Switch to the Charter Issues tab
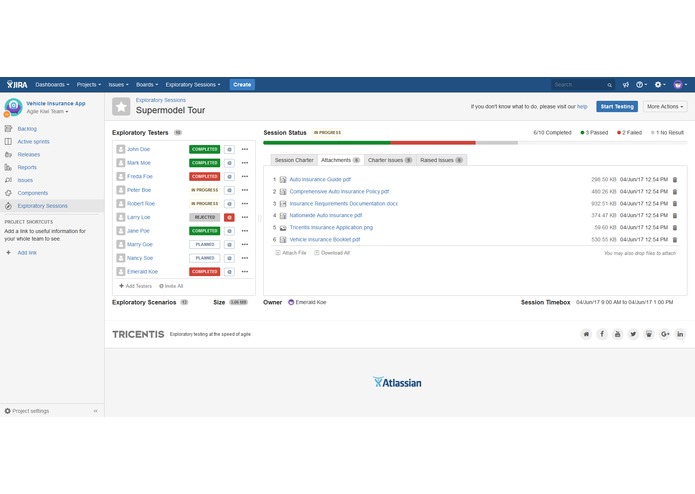The image size is (695, 494). (390, 160)
